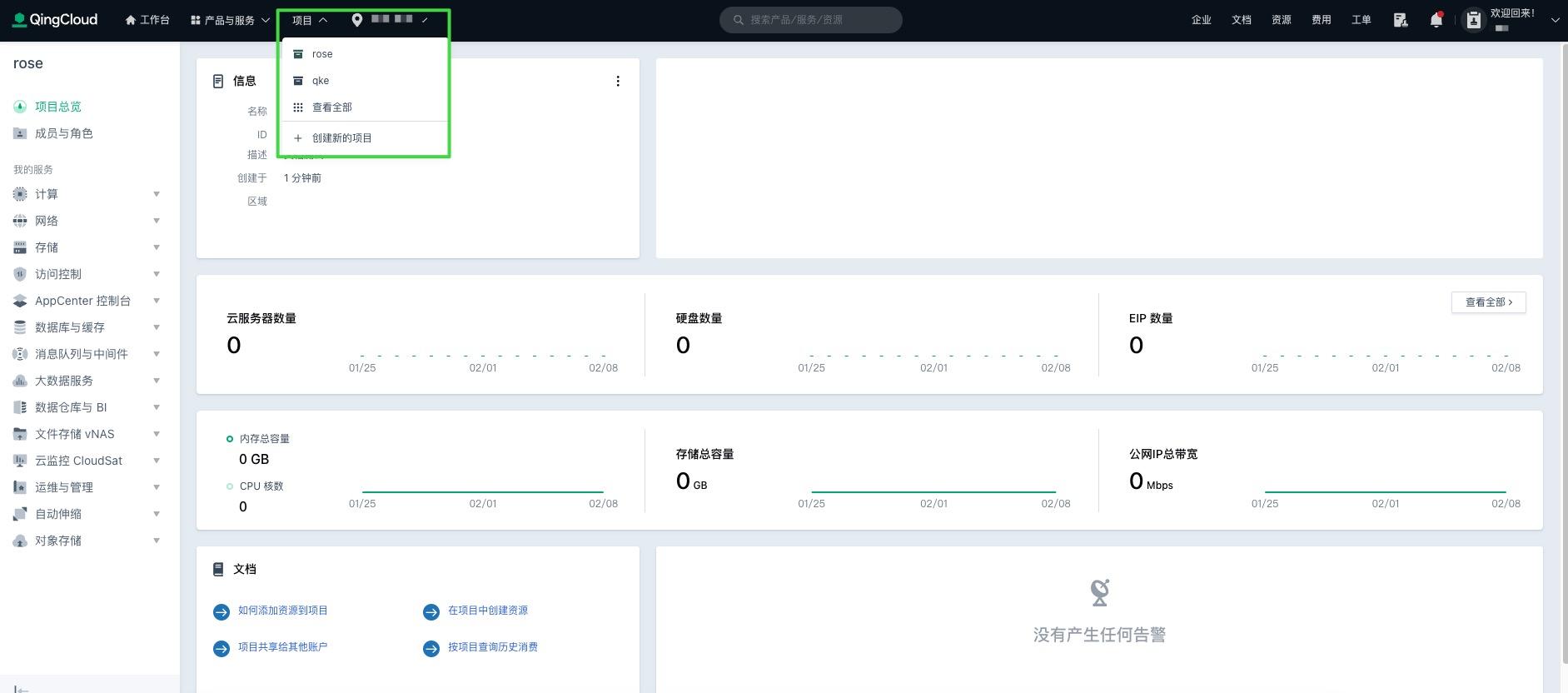Open the 在项目中创建资源 documentation link
The width and height of the screenshot is (1568, 693).
pyautogui.click(x=487, y=611)
